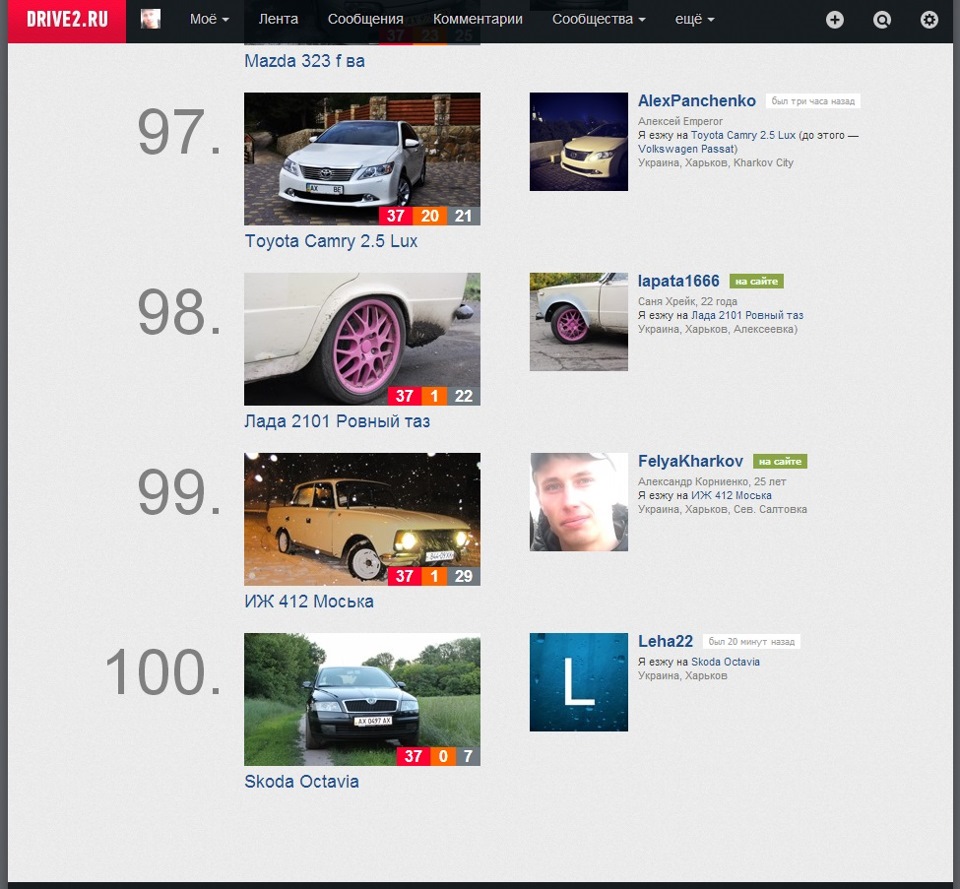
Task: Click FelyaKharkov's face avatar
Action: tap(579, 501)
